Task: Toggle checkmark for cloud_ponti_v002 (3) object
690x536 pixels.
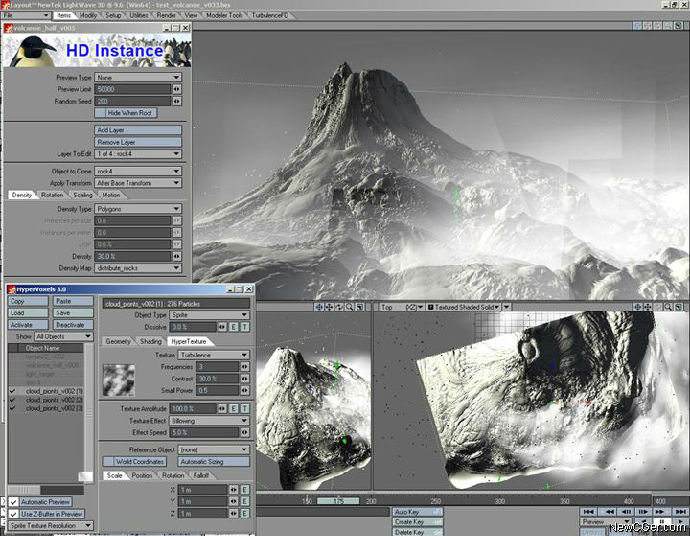Action: point(13,408)
